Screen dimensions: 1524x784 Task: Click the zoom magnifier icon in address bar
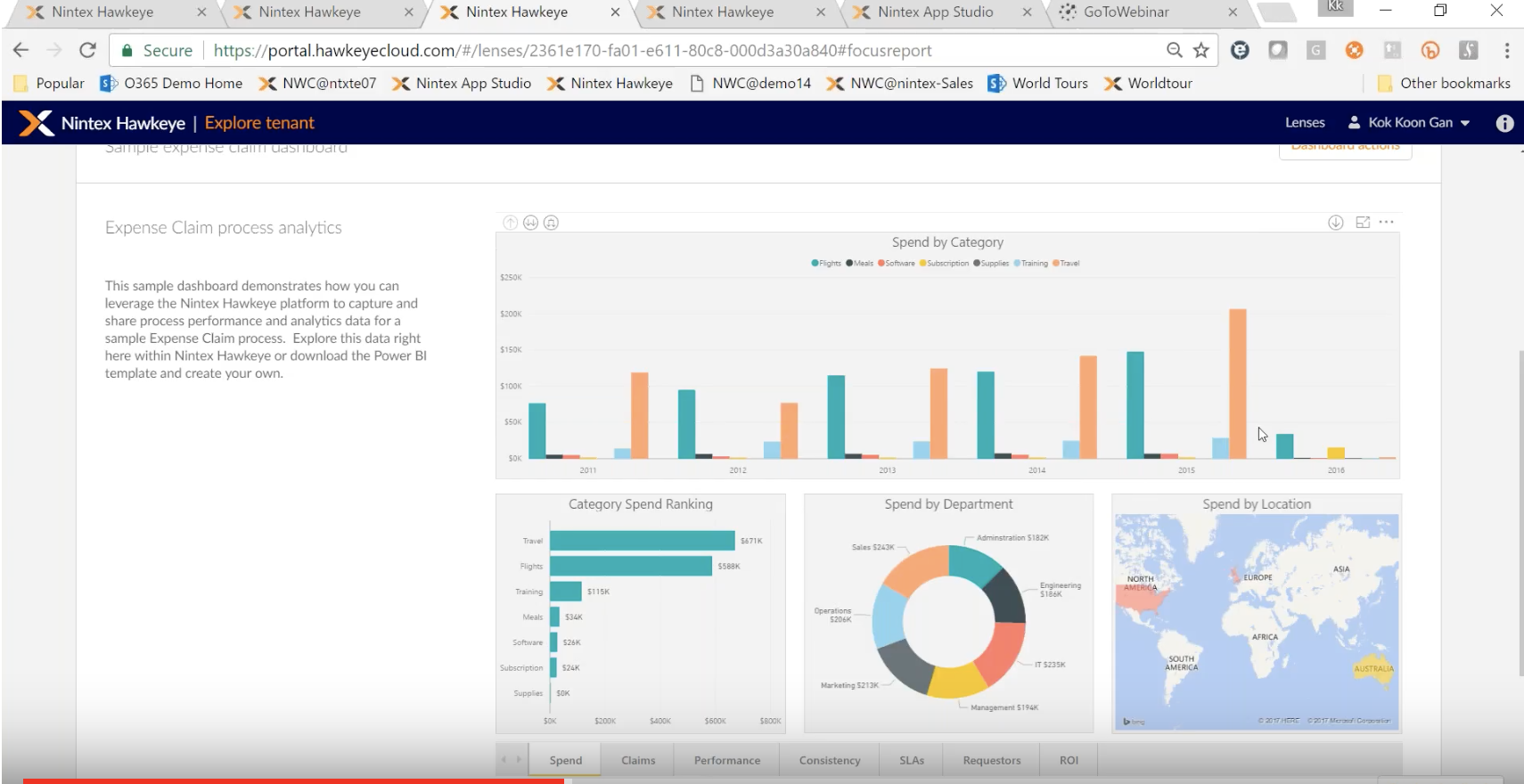click(x=1175, y=50)
